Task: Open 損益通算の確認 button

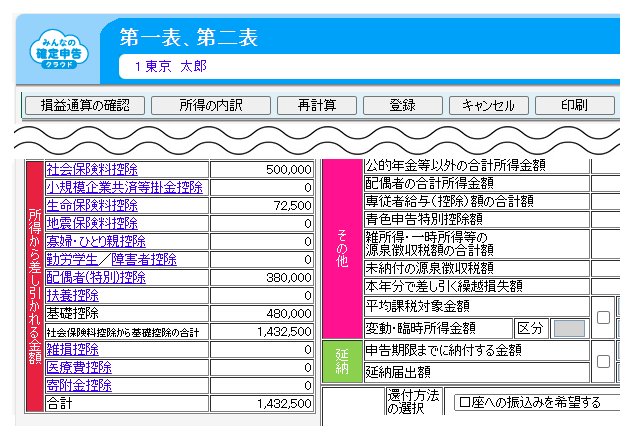Action: 85,105
